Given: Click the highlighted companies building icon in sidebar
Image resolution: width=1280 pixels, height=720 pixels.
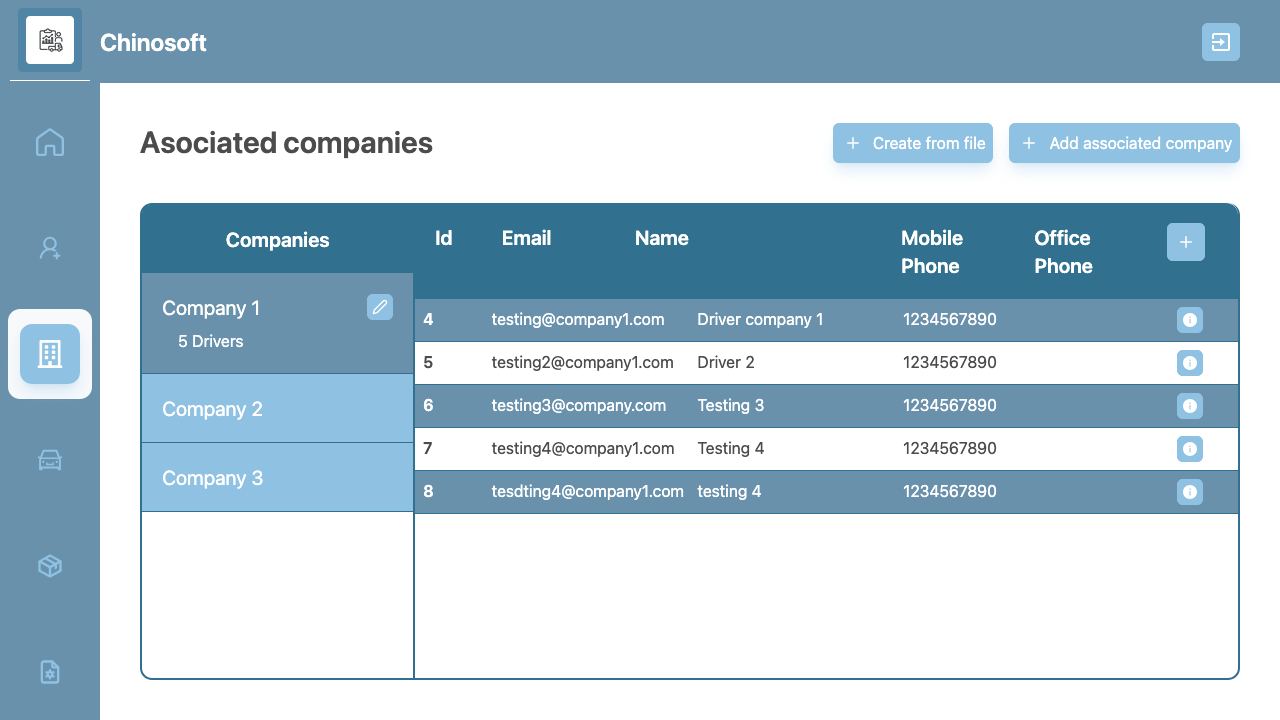Looking at the screenshot, I should [x=49, y=353].
